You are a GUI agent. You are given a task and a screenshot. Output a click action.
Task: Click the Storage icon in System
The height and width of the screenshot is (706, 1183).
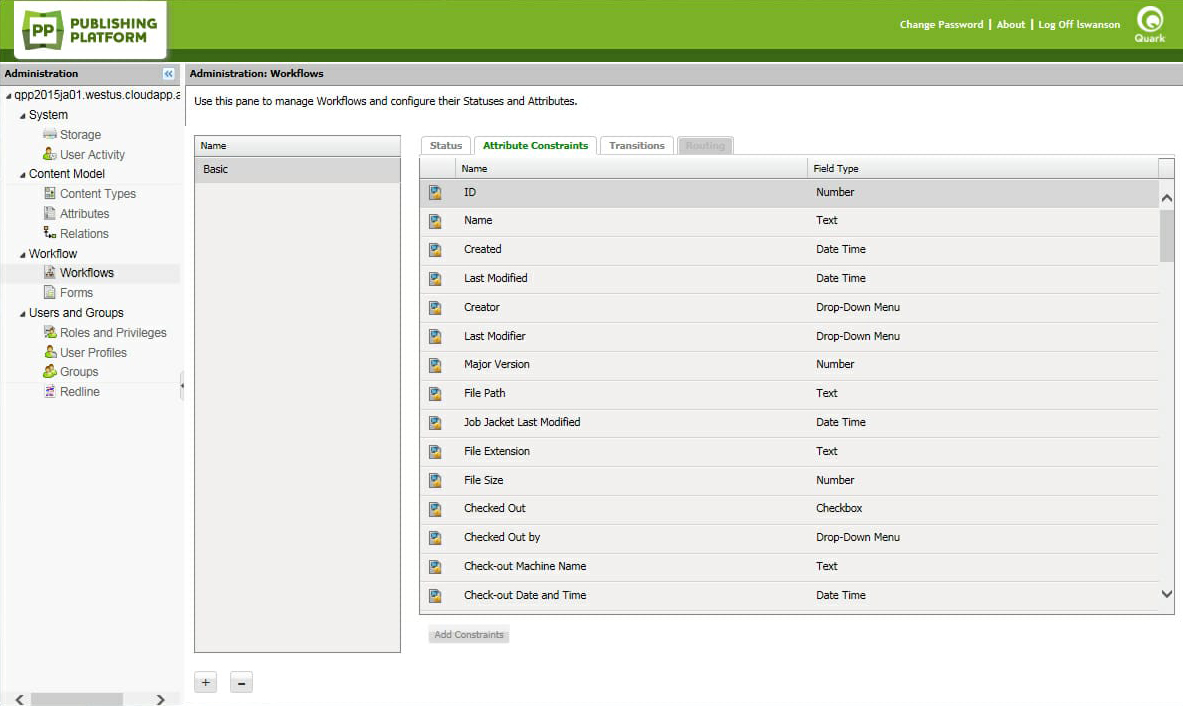point(50,134)
